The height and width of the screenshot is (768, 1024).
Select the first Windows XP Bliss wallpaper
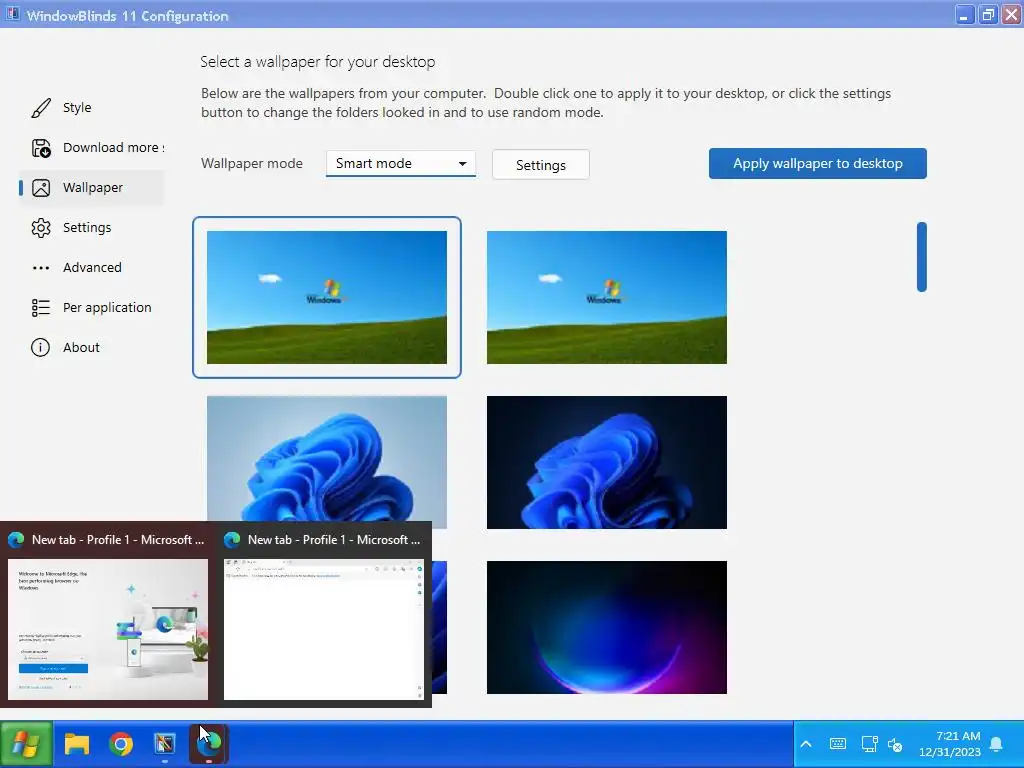[327, 297]
